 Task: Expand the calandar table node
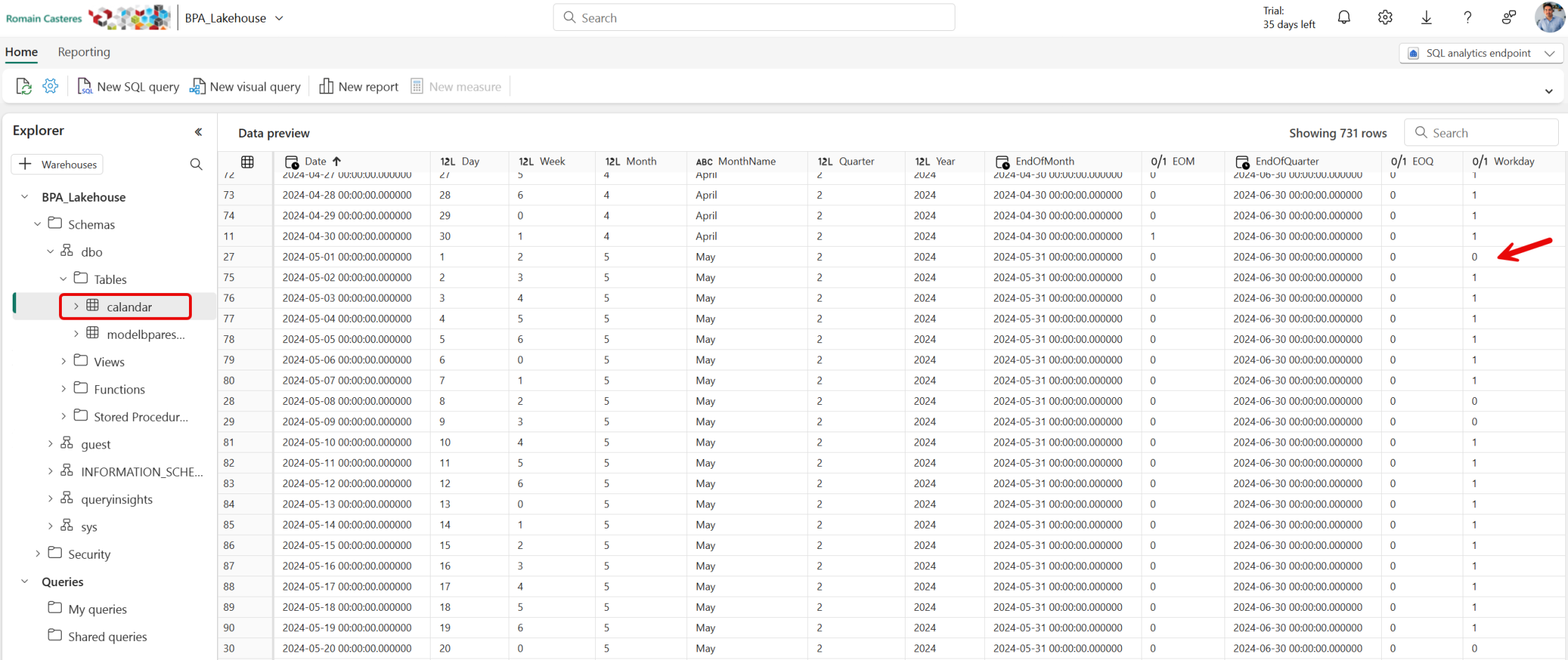[x=76, y=306]
